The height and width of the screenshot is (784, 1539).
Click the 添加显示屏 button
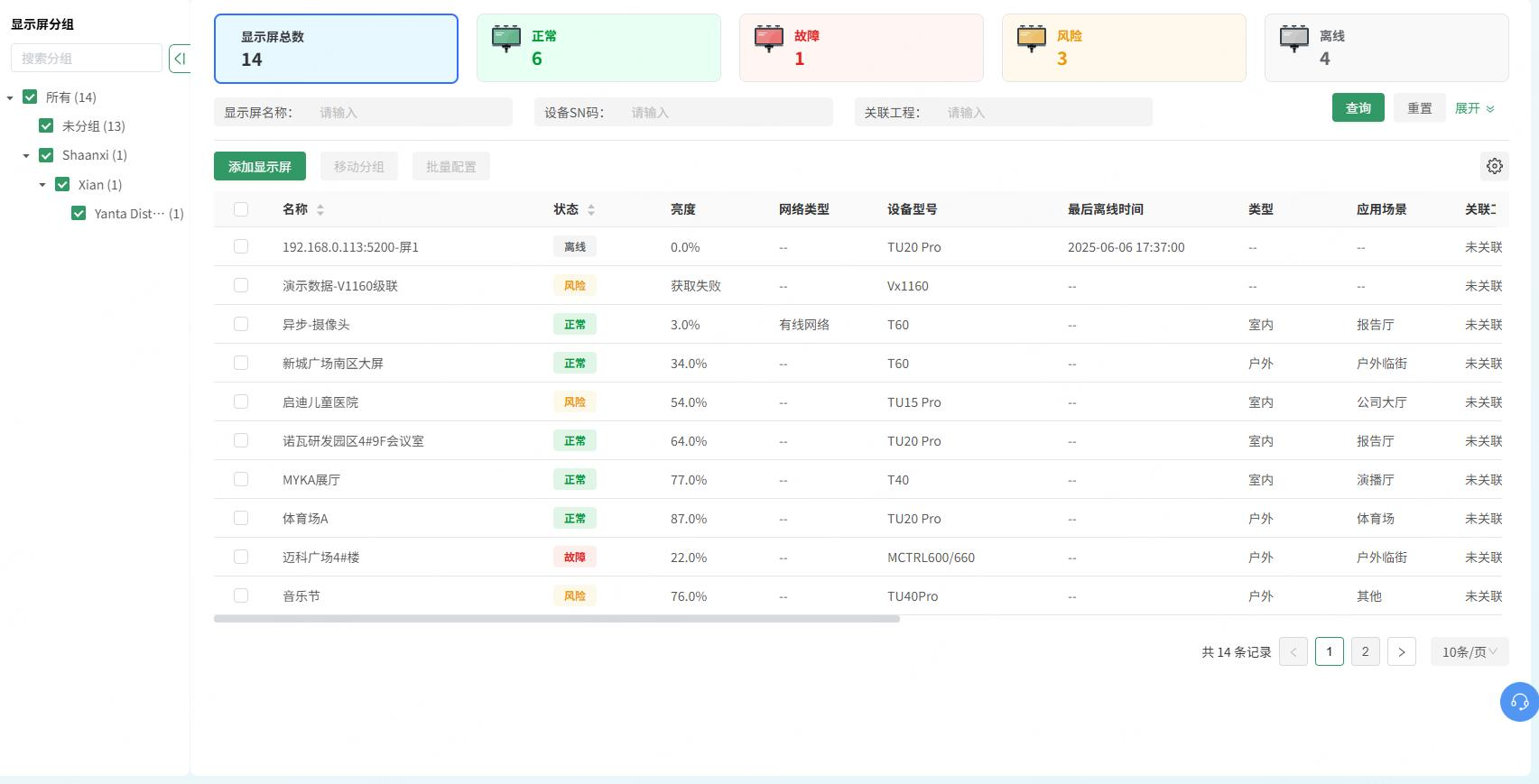click(x=260, y=166)
